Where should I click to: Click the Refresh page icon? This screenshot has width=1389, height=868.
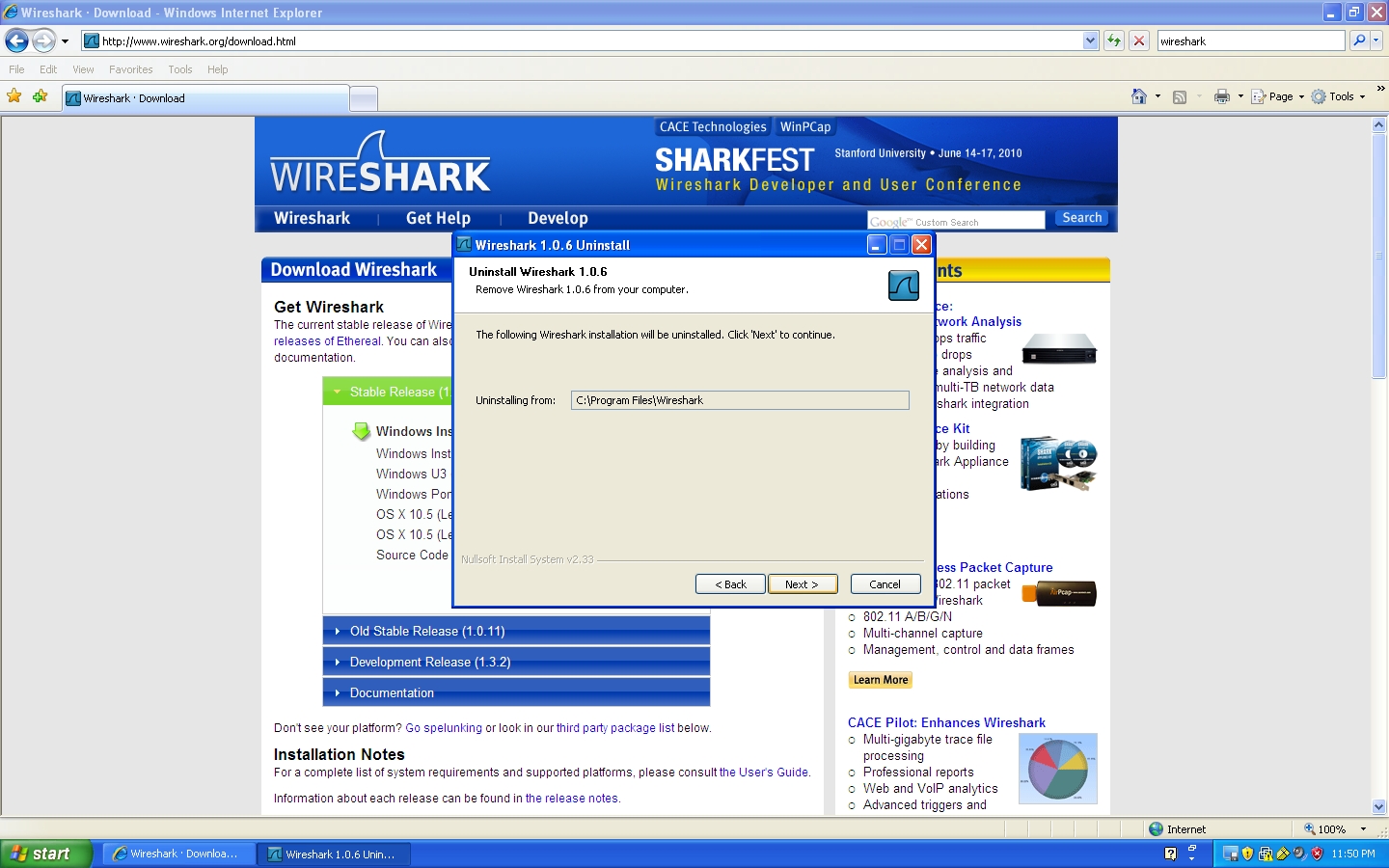[x=1114, y=41]
